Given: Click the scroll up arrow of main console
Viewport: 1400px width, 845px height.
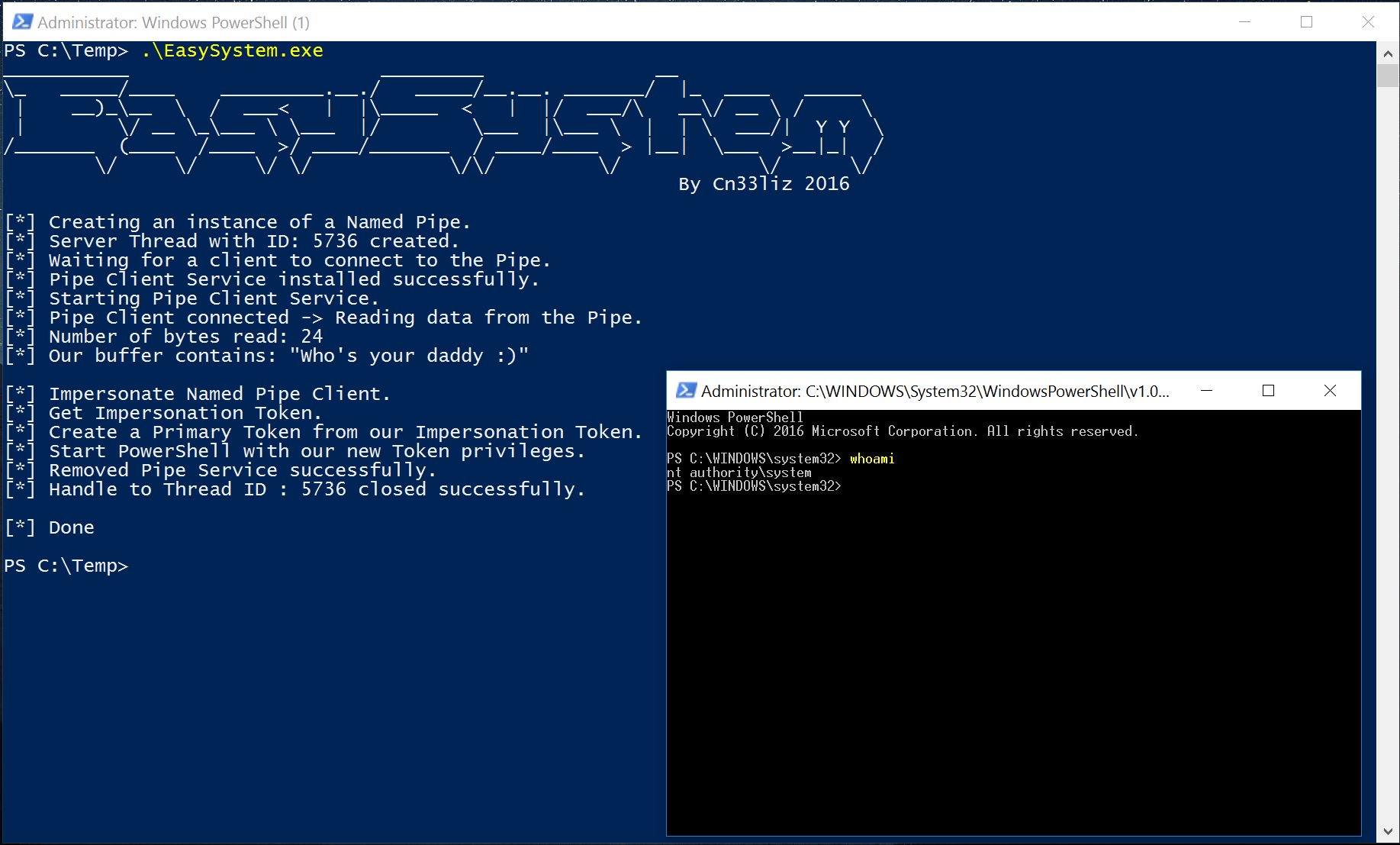Looking at the screenshot, I should point(1388,54).
